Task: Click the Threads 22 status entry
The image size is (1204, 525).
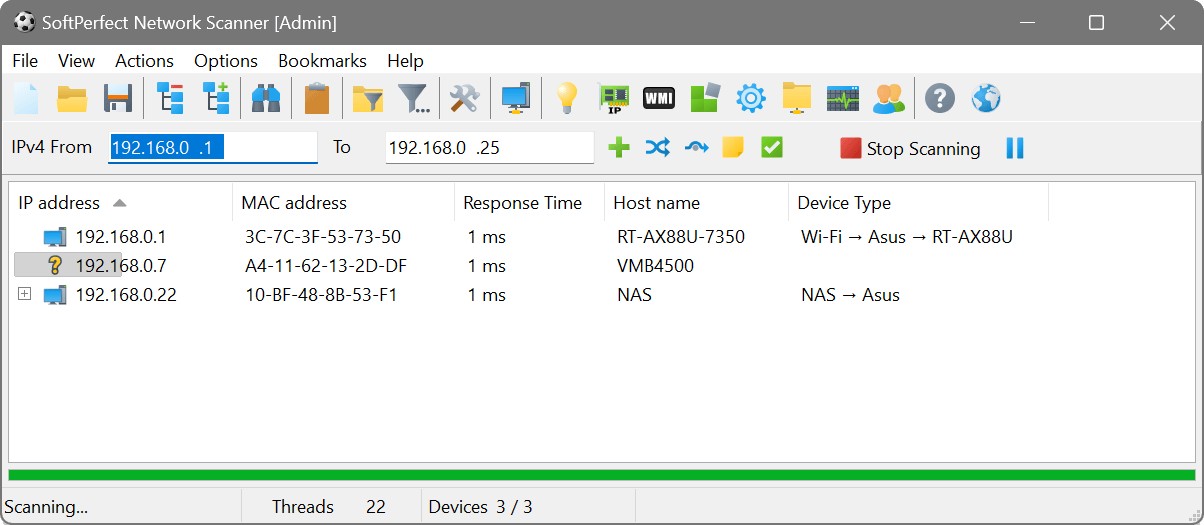Action: [x=329, y=507]
